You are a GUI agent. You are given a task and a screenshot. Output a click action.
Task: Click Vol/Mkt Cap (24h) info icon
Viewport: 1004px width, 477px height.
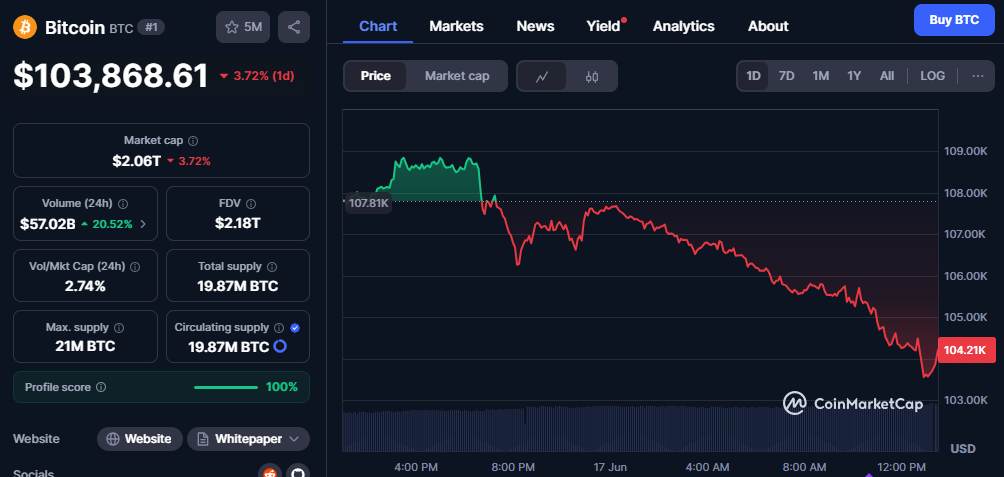point(135,266)
